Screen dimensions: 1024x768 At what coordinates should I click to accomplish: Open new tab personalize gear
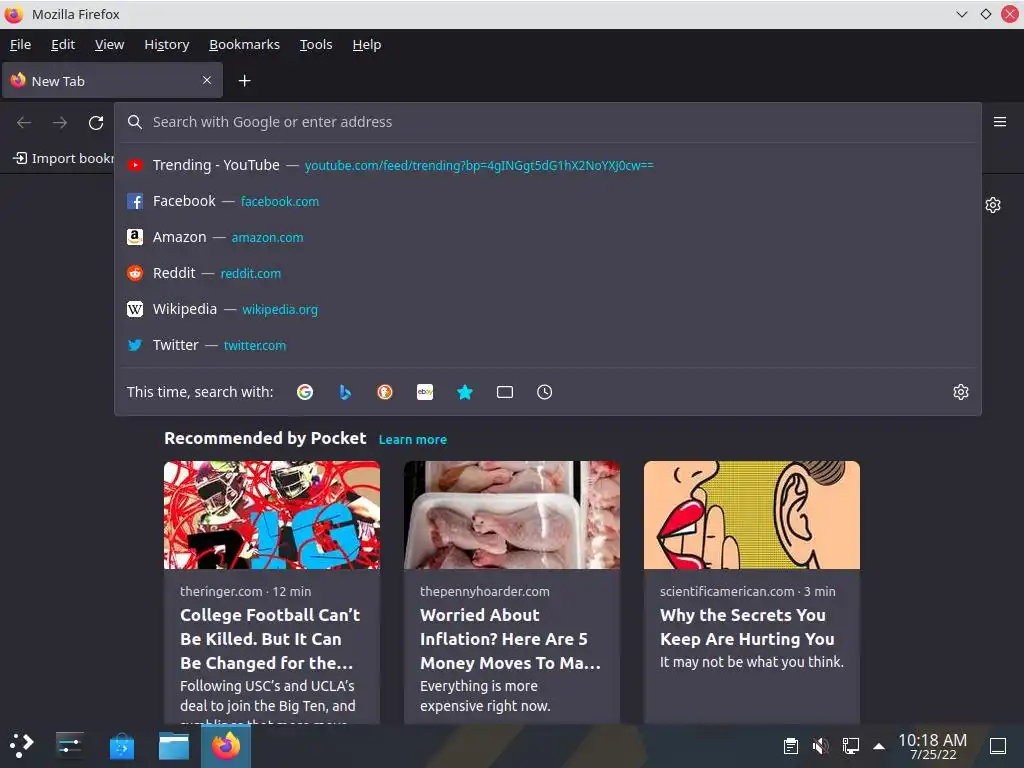pyautogui.click(x=993, y=205)
